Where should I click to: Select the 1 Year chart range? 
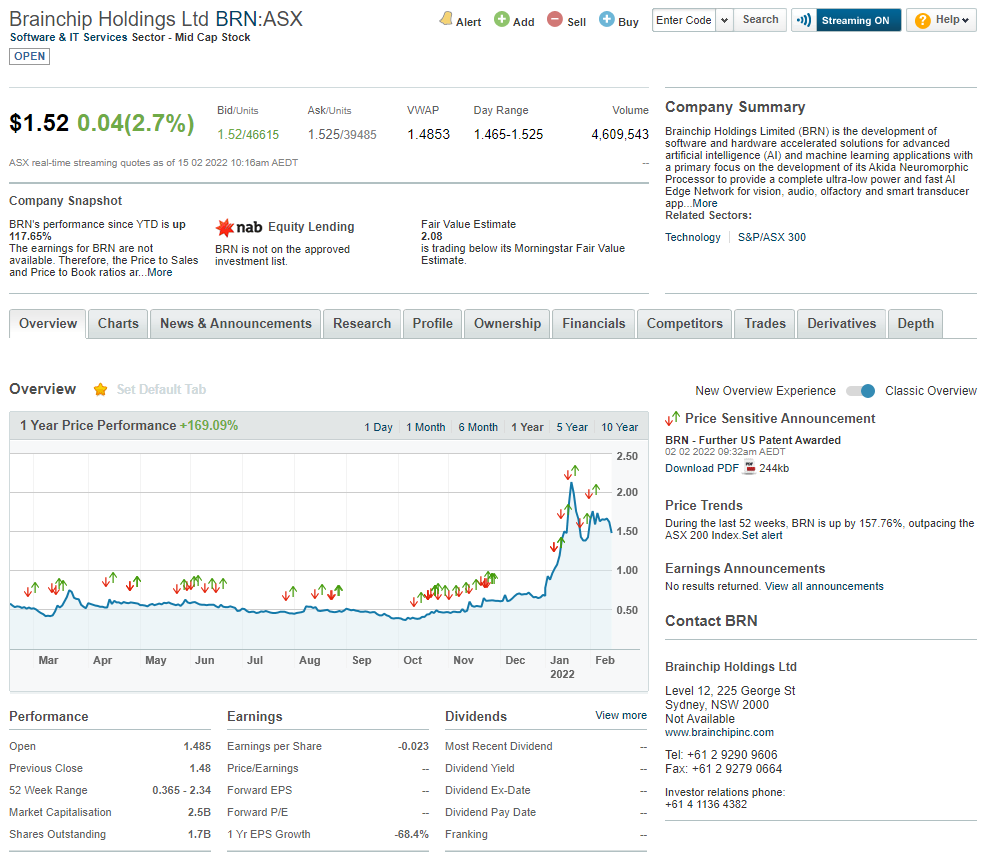(527, 427)
